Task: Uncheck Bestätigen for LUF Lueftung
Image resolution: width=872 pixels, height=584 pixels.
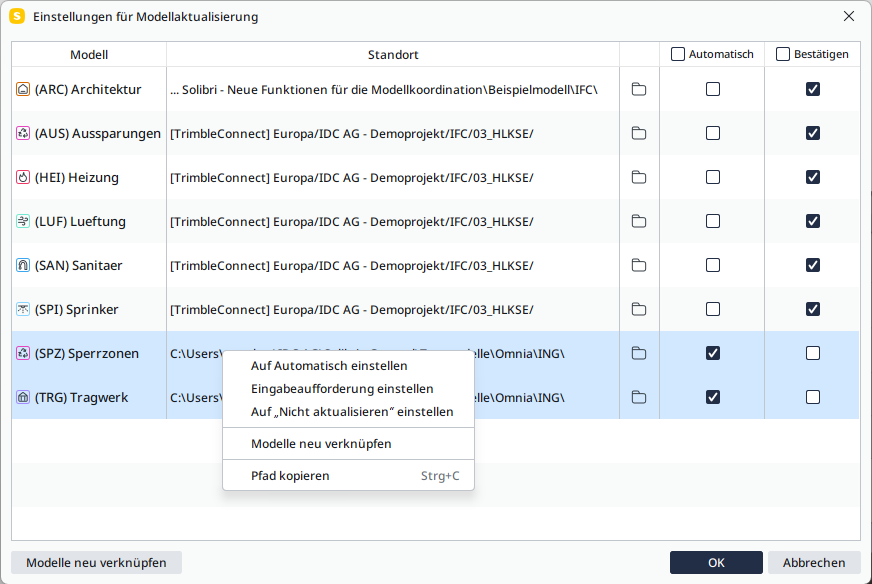Action: pos(812,221)
